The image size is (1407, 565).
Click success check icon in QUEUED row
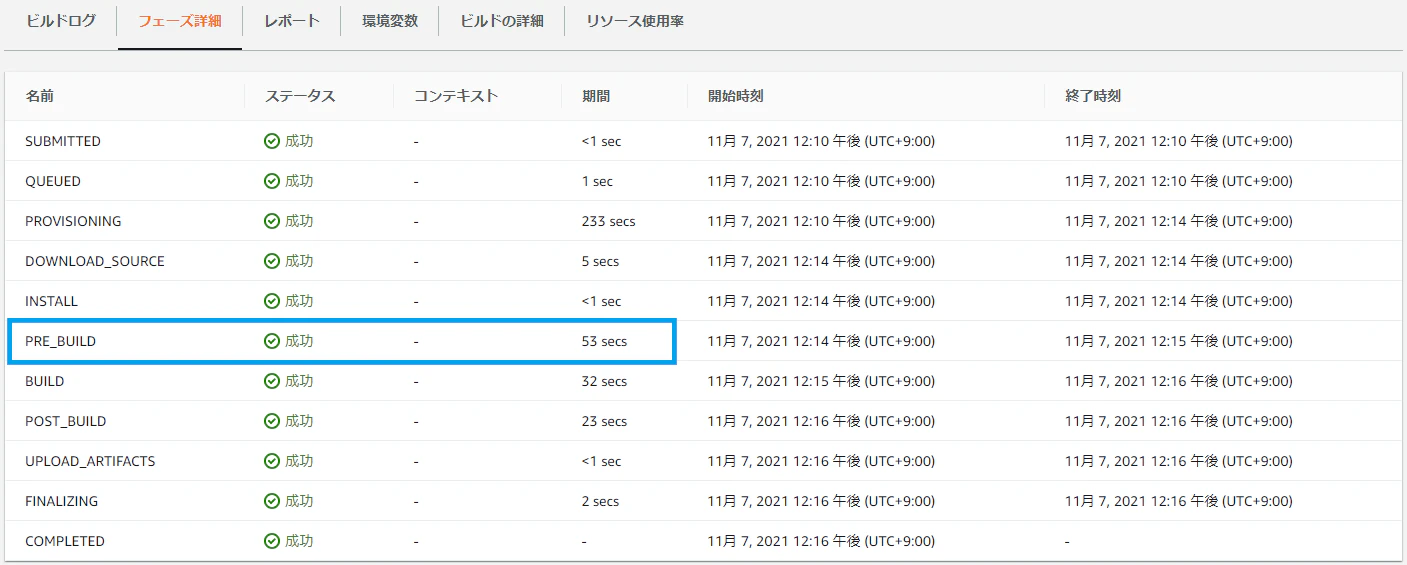pos(272,181)
